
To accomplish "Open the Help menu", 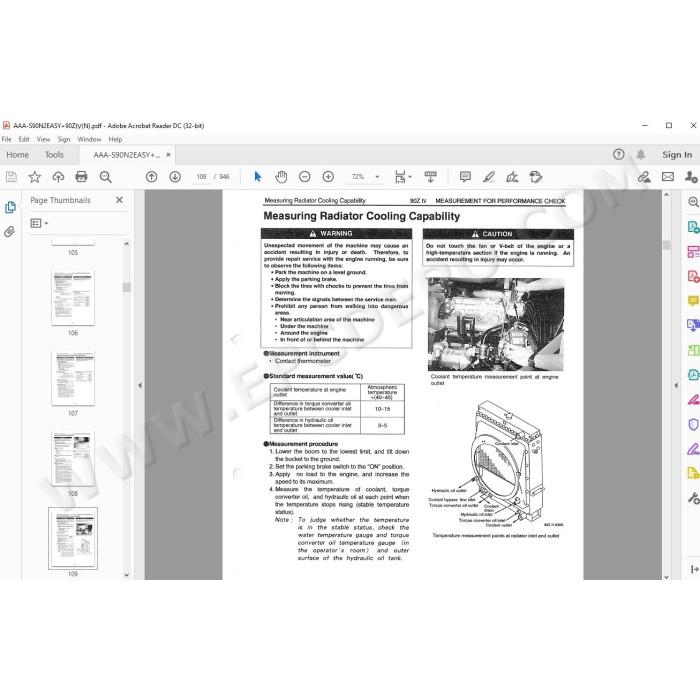I will point(115,139).
